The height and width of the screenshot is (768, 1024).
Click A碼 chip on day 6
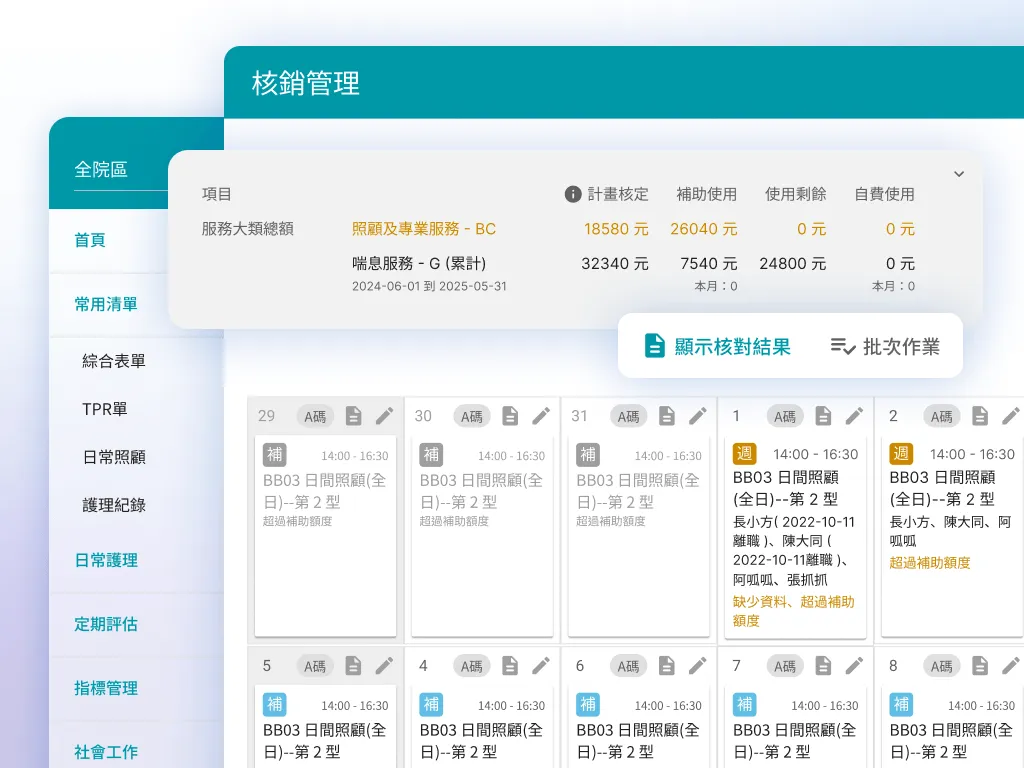(x=628, y=666)
